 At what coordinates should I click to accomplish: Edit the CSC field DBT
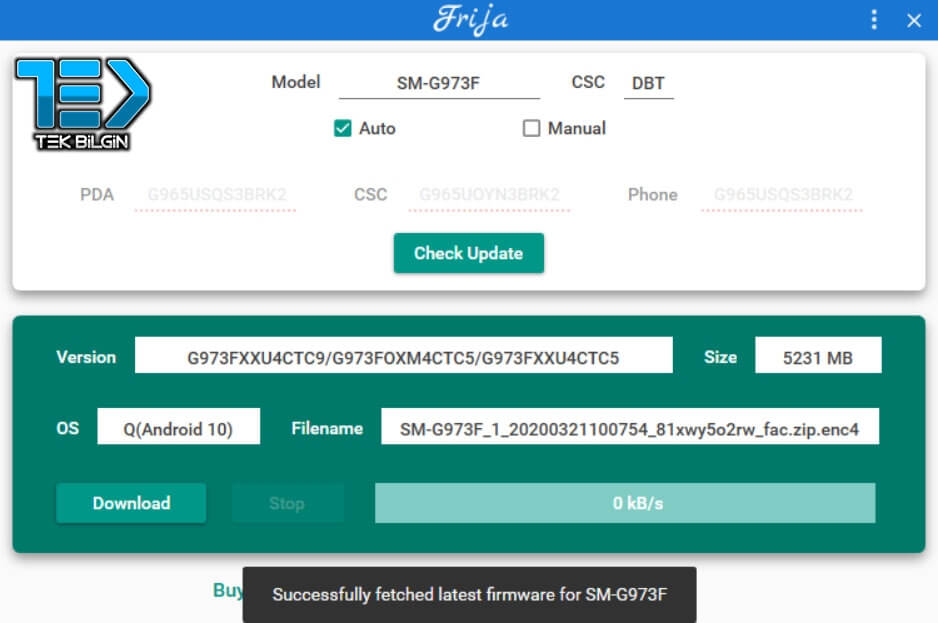click(x=648, y=83)
